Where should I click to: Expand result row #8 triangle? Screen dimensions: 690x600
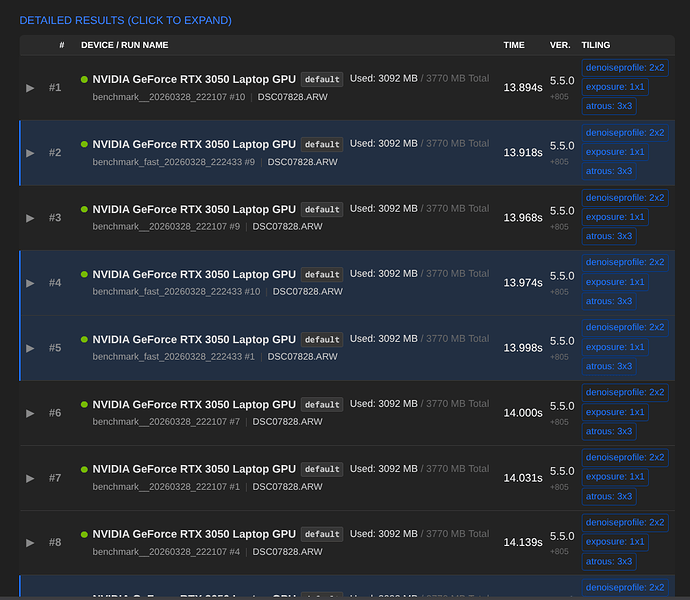30,543
